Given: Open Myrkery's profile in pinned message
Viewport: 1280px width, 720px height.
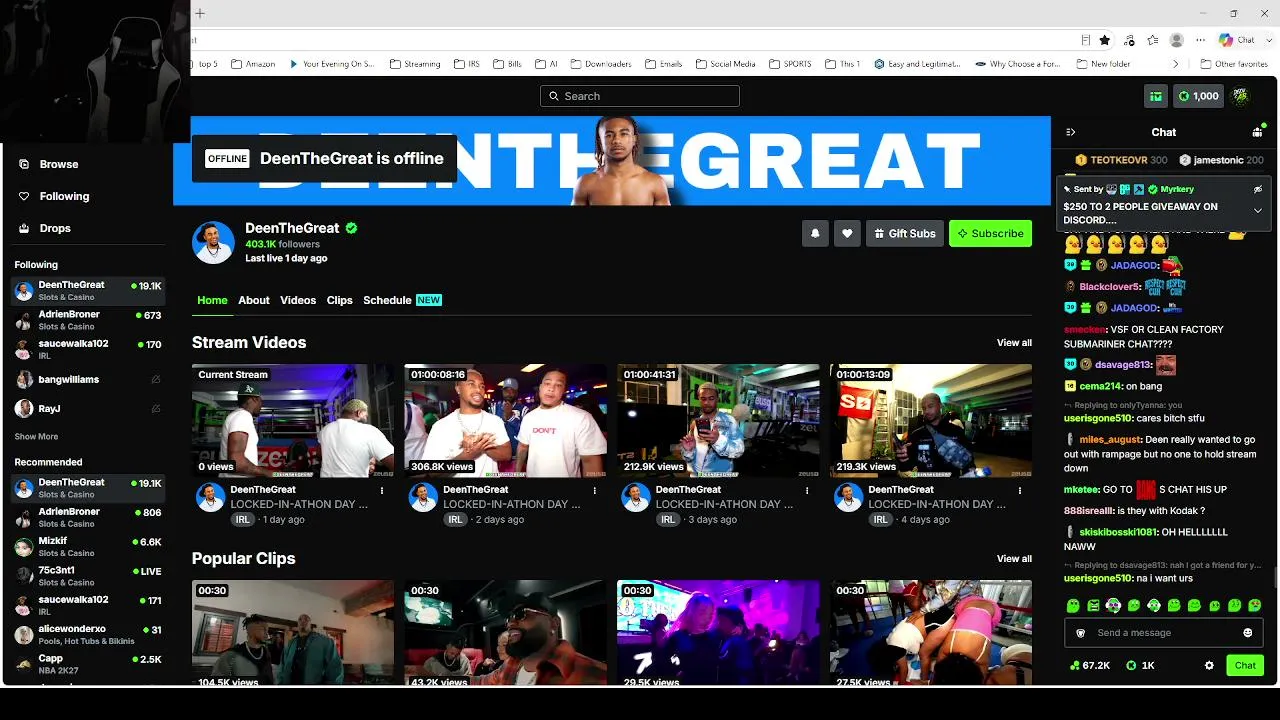Looking at the screenshot, I should (1177, 189).
